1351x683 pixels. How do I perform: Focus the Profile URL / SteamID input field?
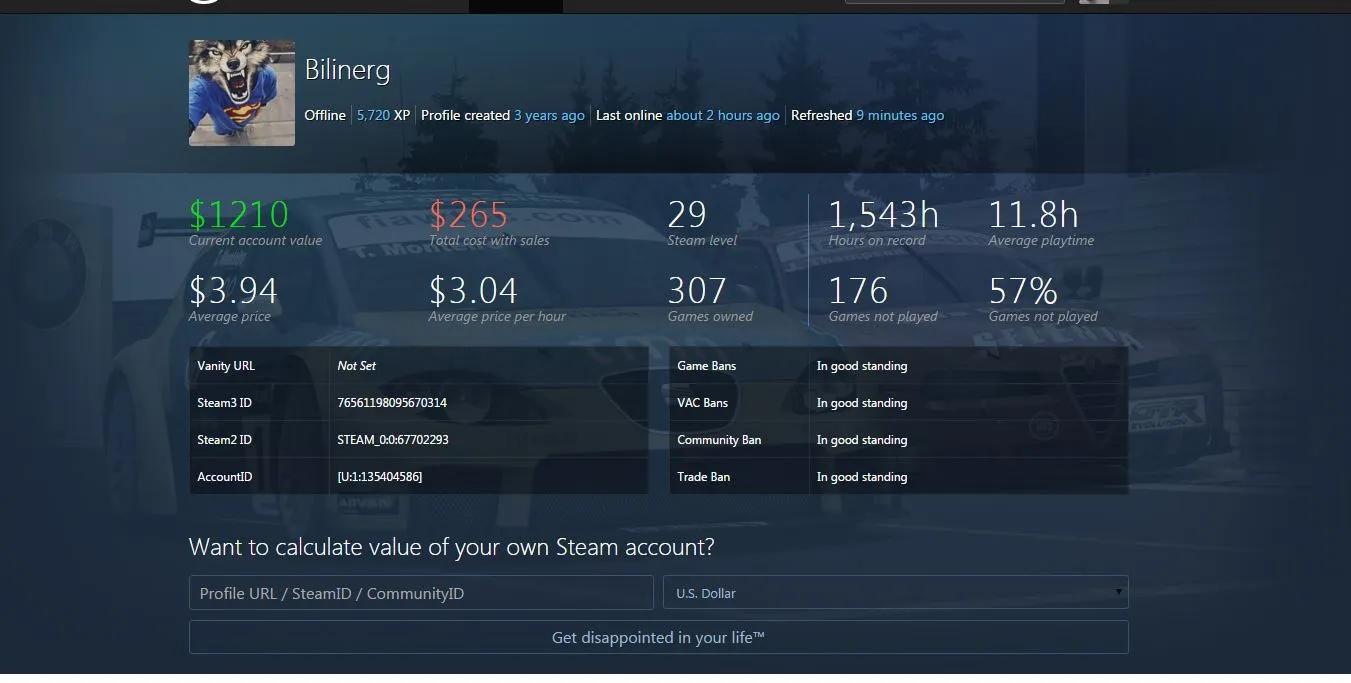(x=421, y=593)
